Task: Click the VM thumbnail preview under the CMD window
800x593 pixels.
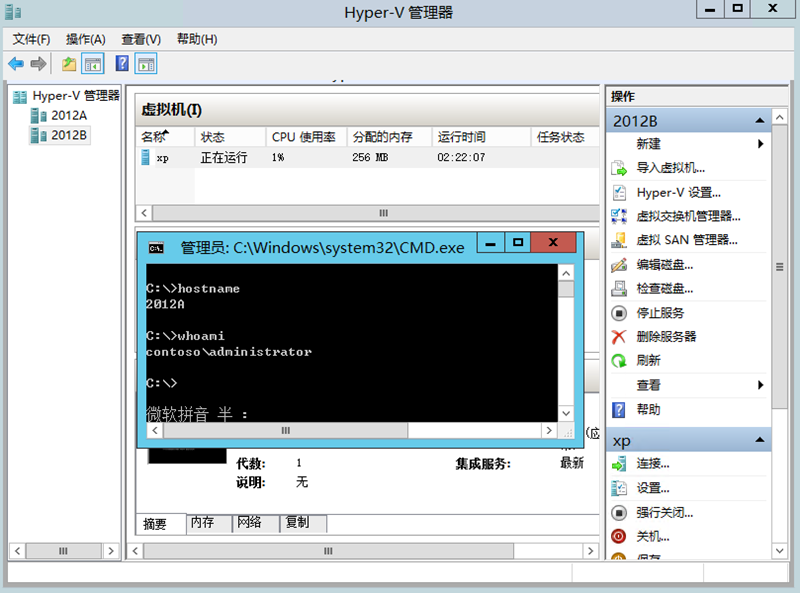Action: click(x=187, y=456)
